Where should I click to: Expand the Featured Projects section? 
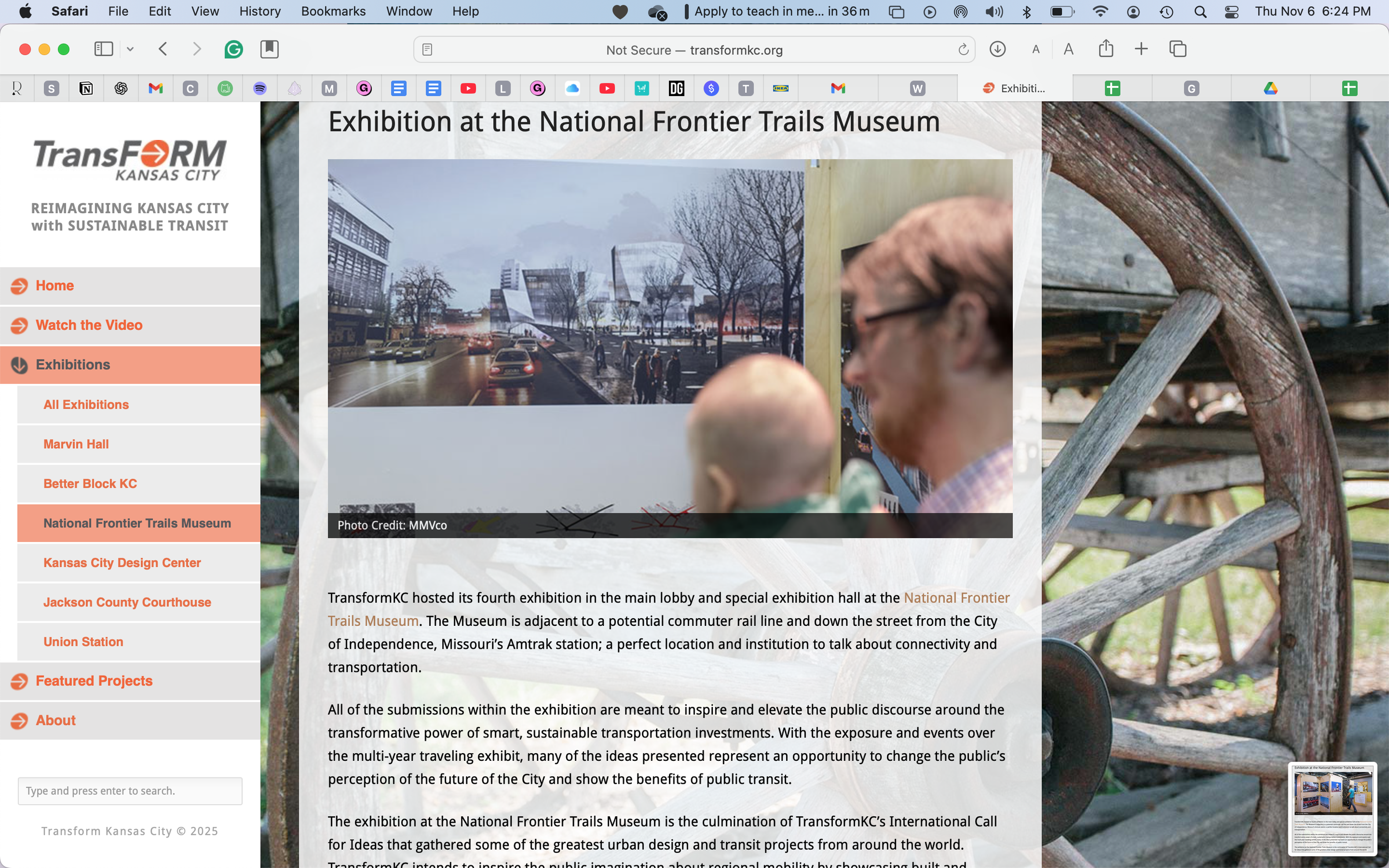coord(93,681)
